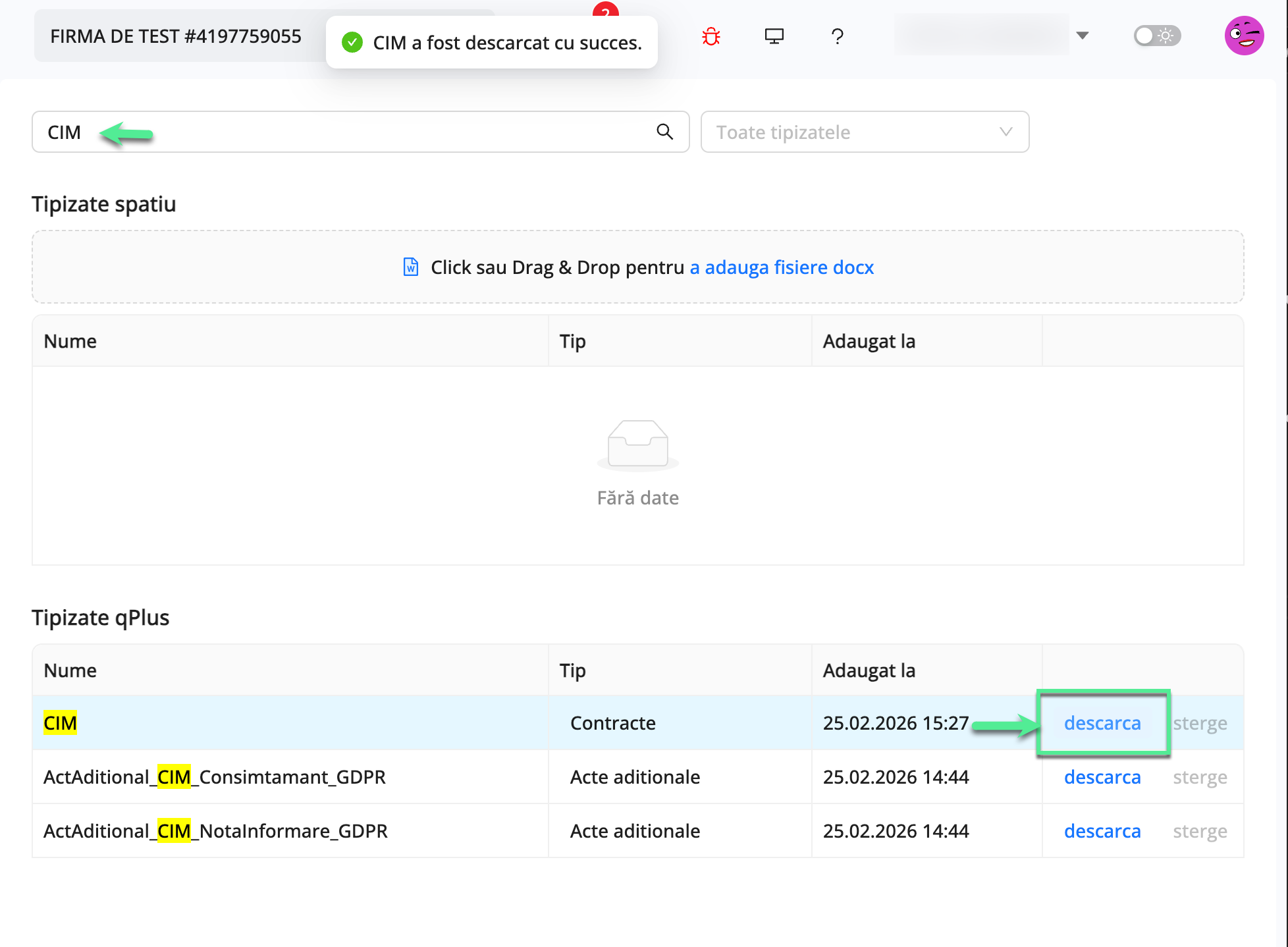Click the Nume column header in qPlus table

(70, 670)
